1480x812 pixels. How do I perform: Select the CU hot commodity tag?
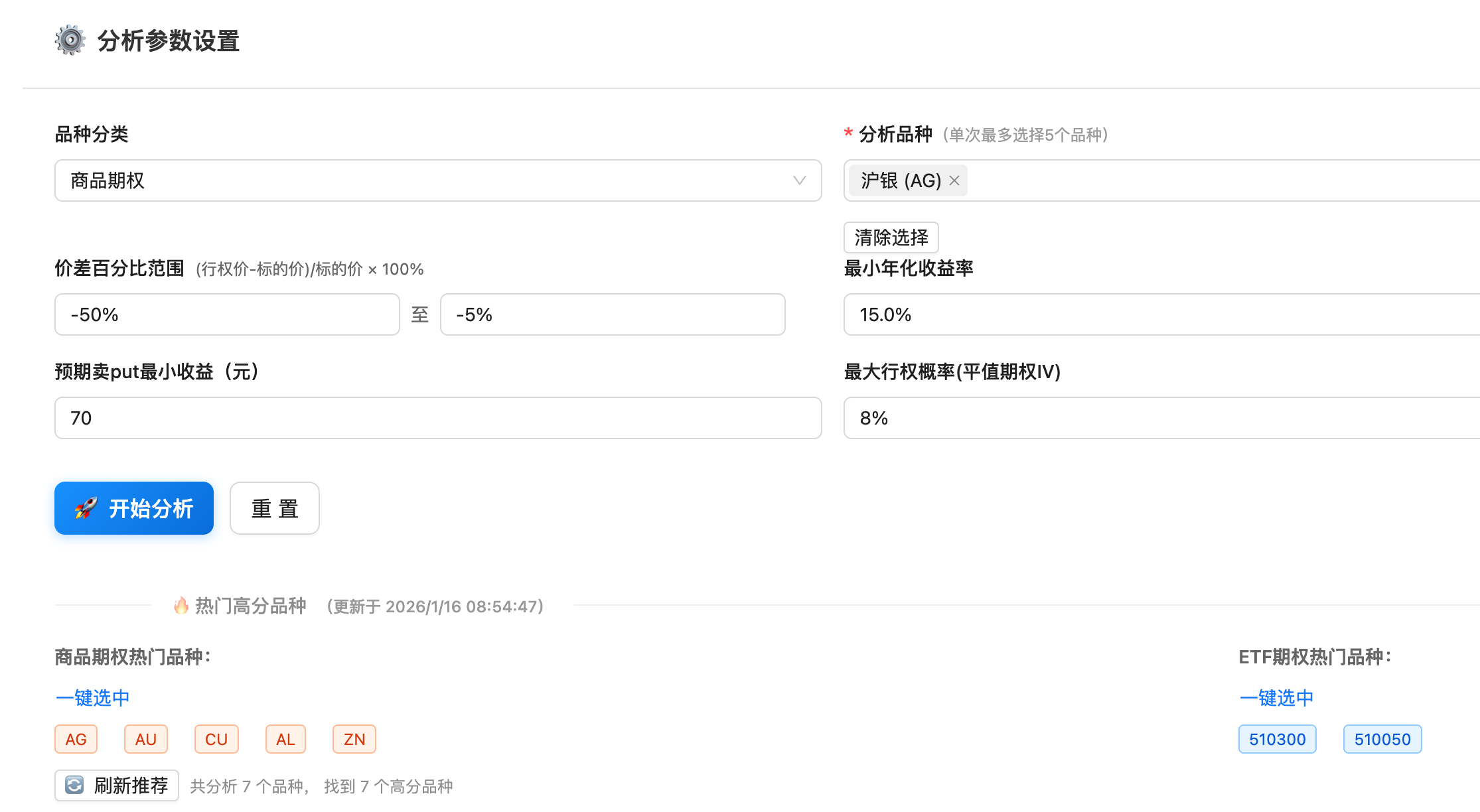pyautogui.click(x=216, y=739)
